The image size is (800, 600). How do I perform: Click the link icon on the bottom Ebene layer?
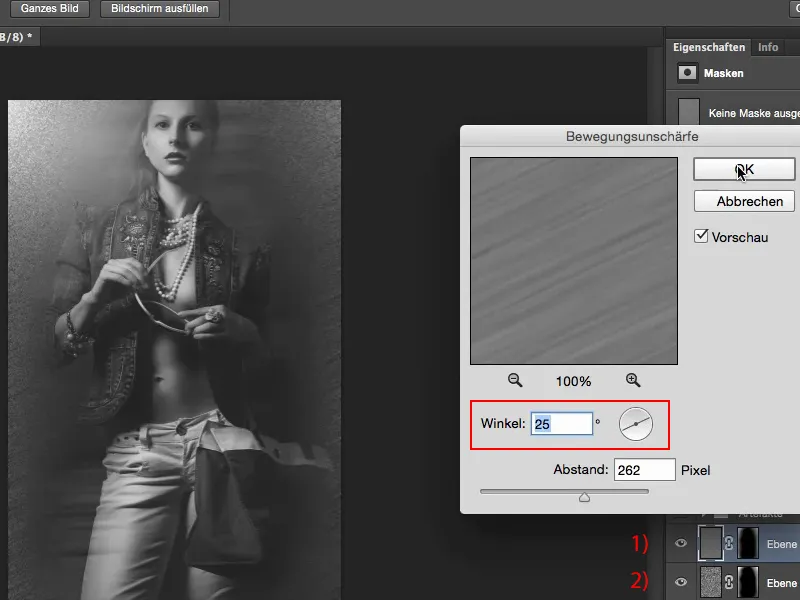(730, 581)
